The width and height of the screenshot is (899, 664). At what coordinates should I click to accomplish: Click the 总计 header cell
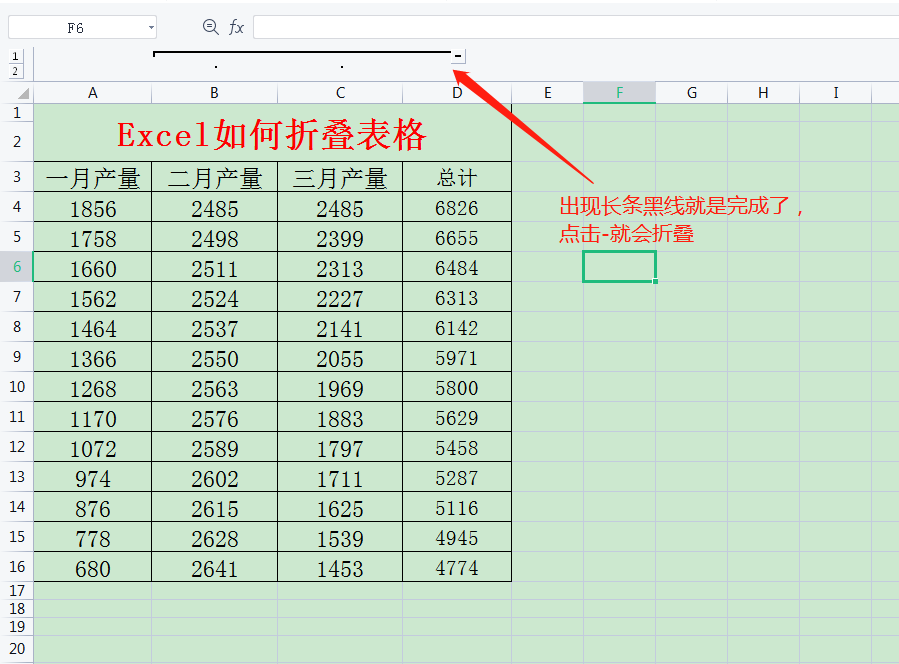[457, 177]
